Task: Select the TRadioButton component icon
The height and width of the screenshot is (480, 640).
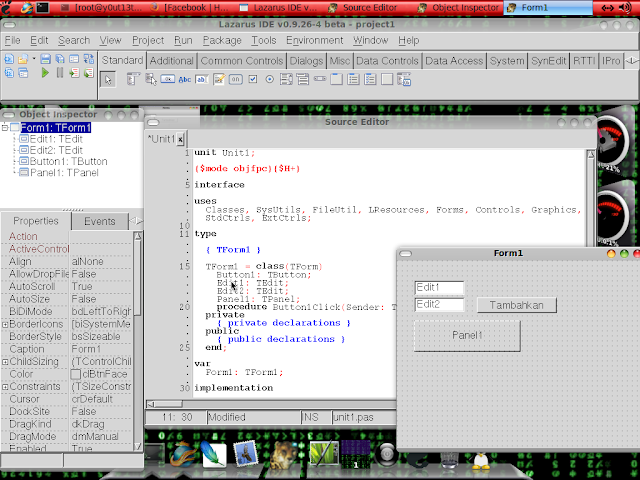Action: click(x=269, y=79)
